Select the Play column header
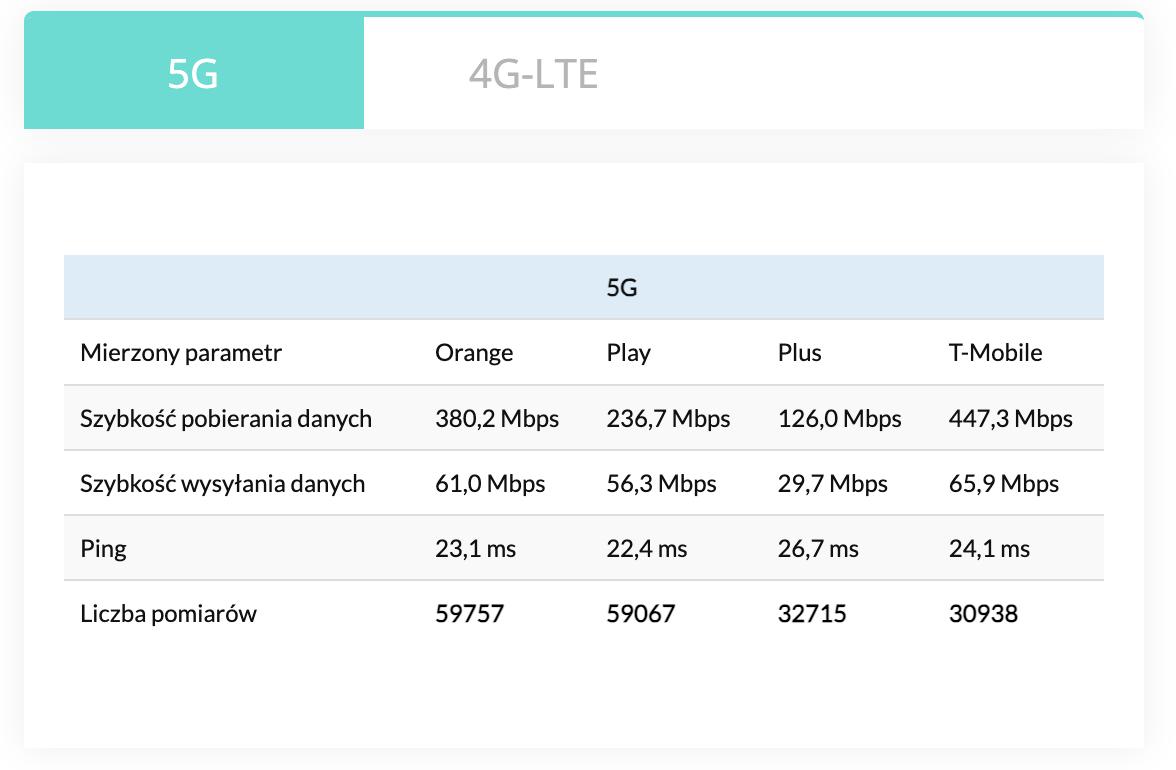This screenshot has width=1176, height=770. (x=628, y=353)
